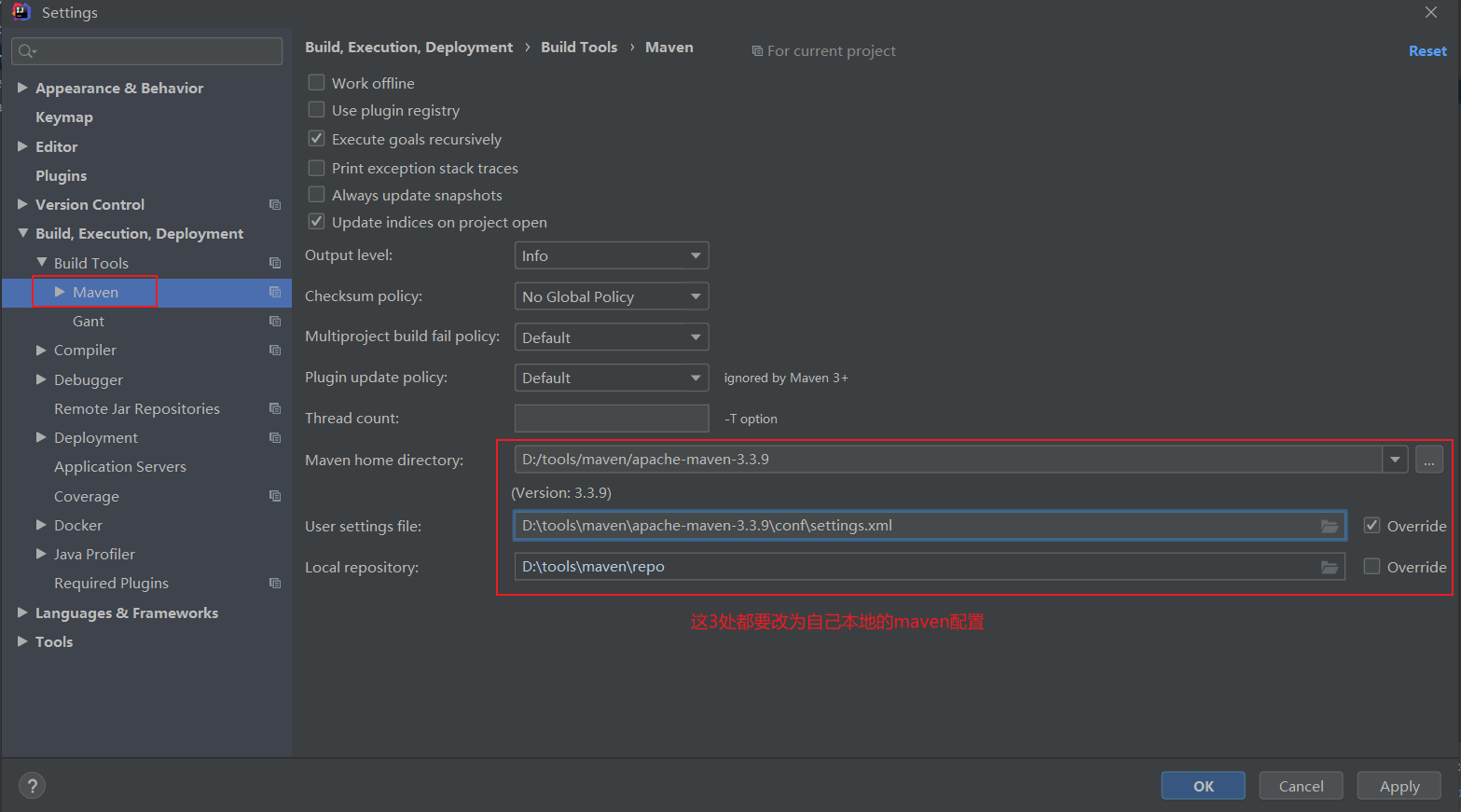This screenshot has height=812, width=1461.
Task: Enable Always update snapshots checkbox
Action: pos(317,194)
